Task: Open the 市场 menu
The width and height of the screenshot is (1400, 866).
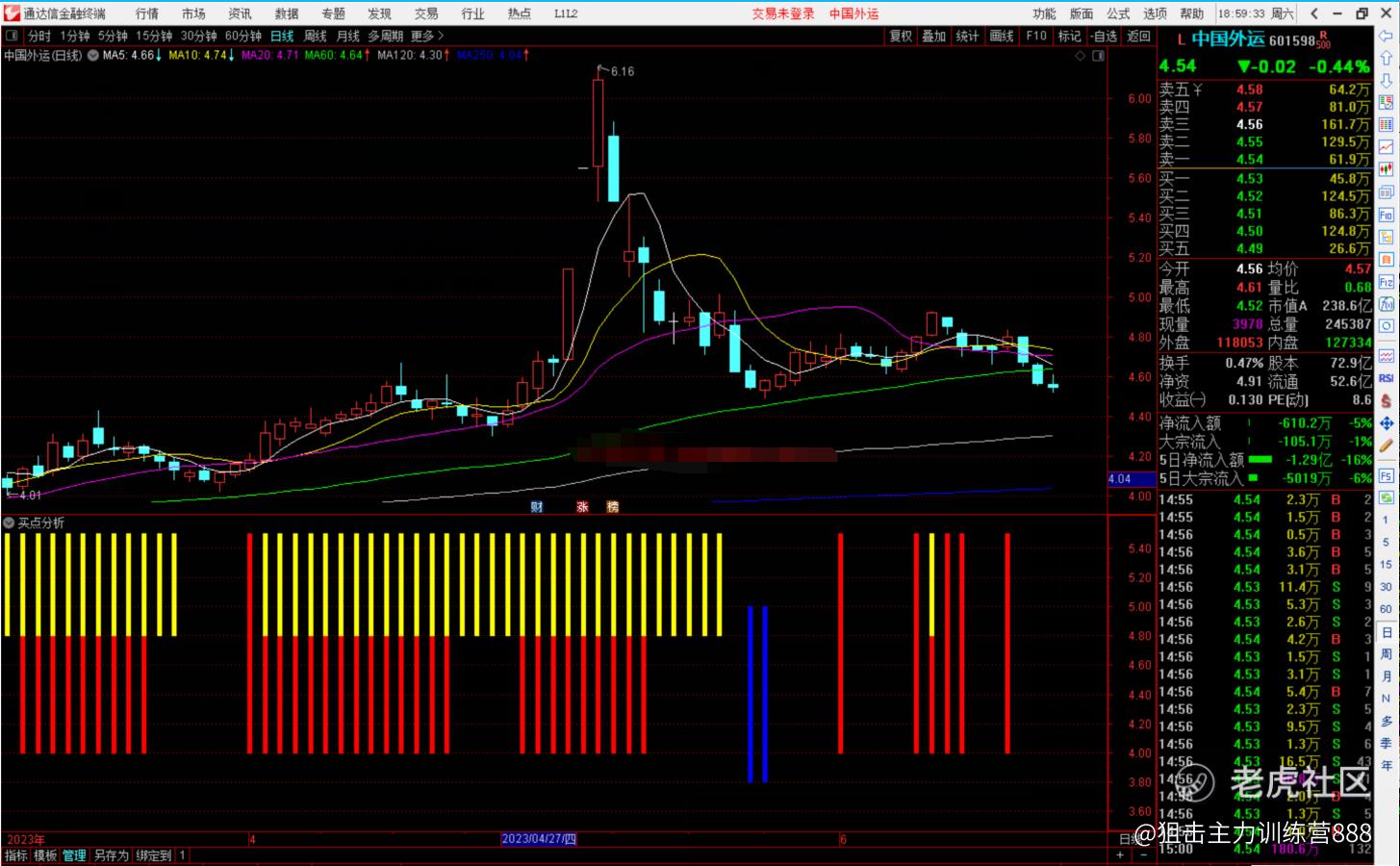Action: point(193,13)
